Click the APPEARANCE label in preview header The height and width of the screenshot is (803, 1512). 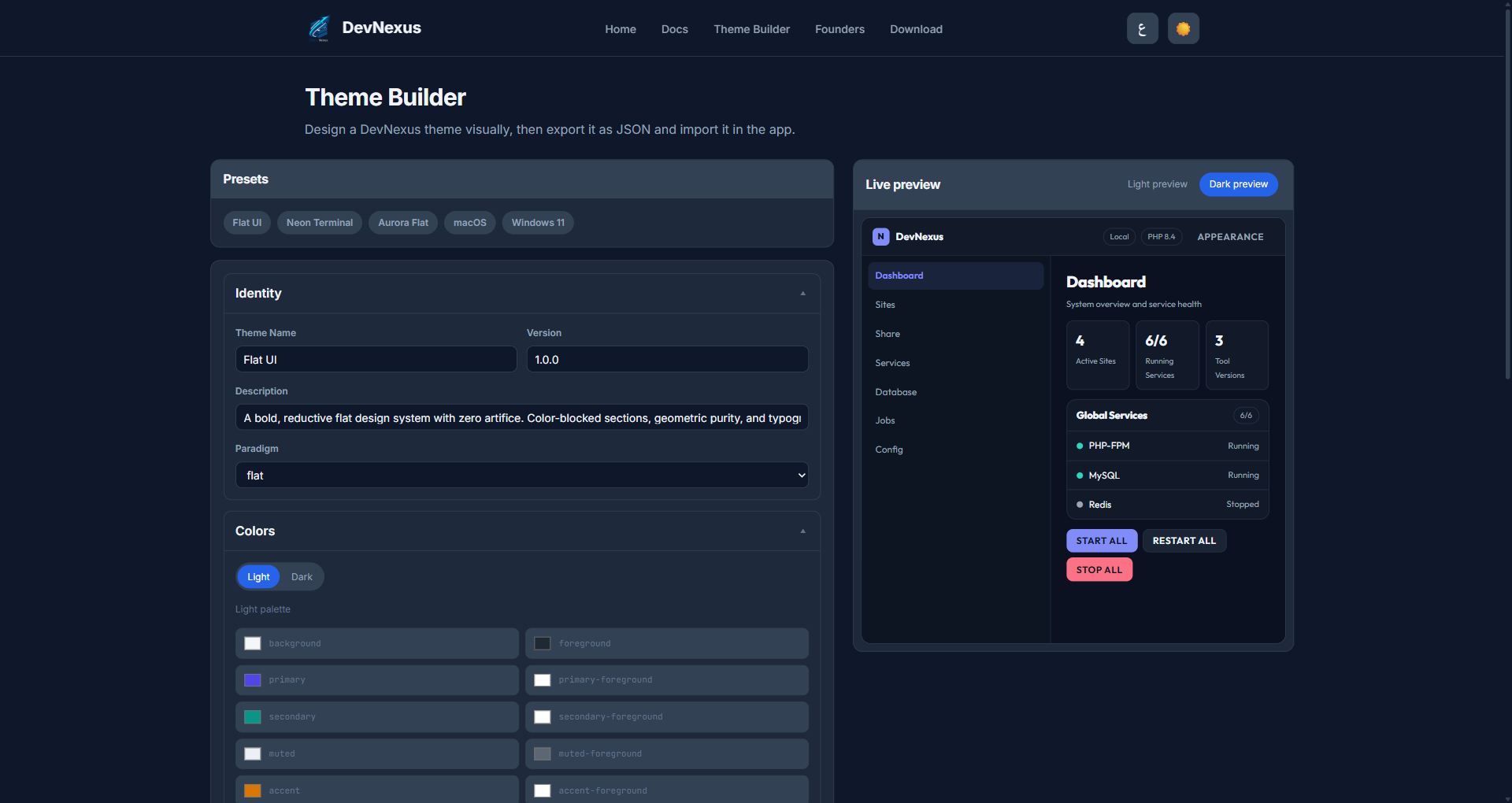click(x=1230, y=237)
